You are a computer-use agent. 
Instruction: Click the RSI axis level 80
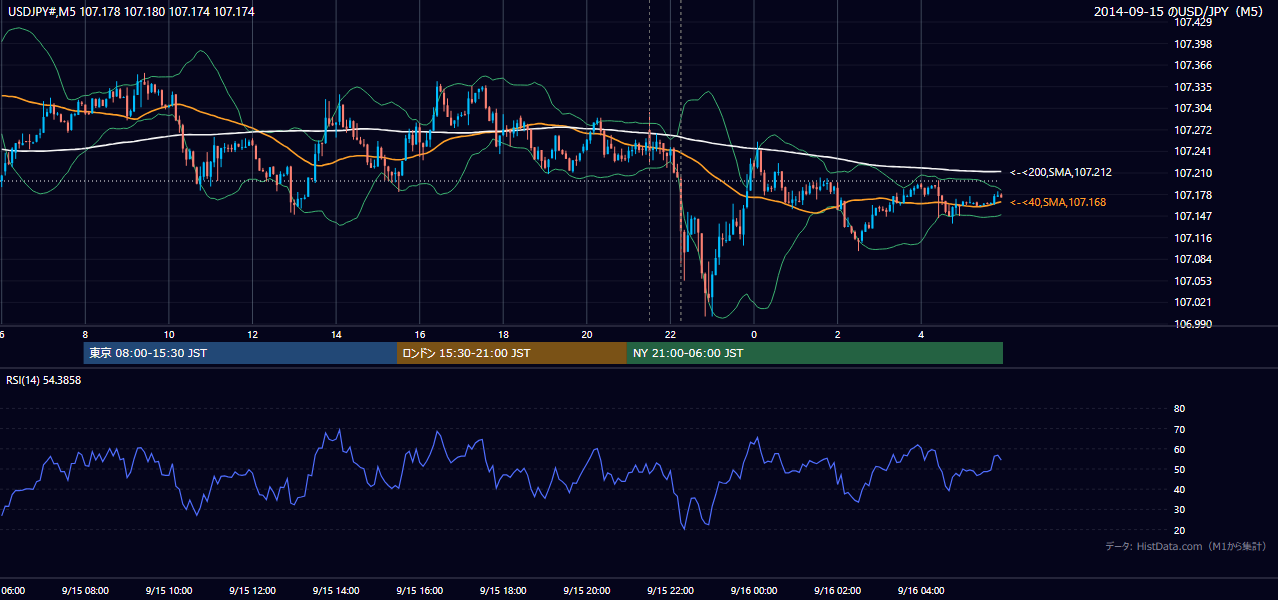[x=1179, y=409]
